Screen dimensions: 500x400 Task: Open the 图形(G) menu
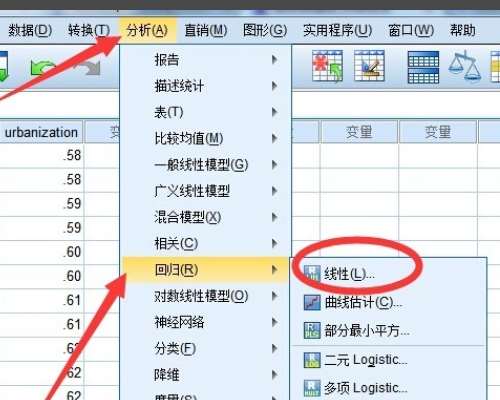coord(265,30)
